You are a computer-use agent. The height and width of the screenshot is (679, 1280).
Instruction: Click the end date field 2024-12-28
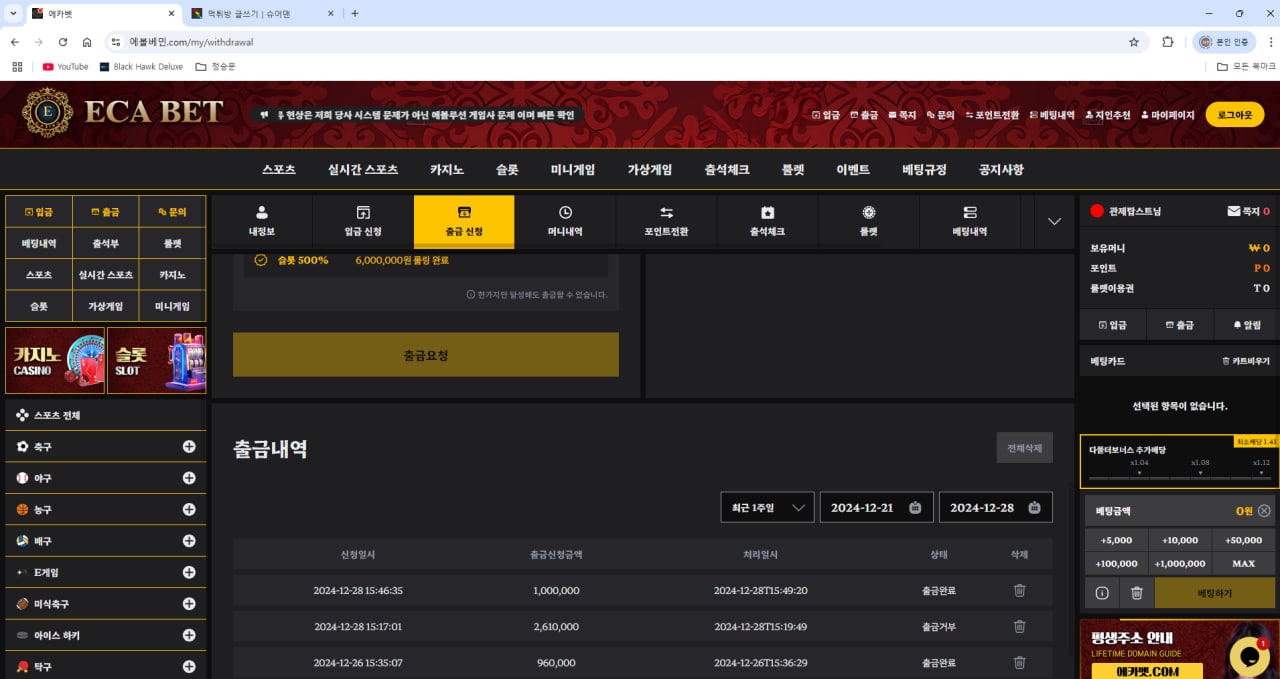click(982, 508)
